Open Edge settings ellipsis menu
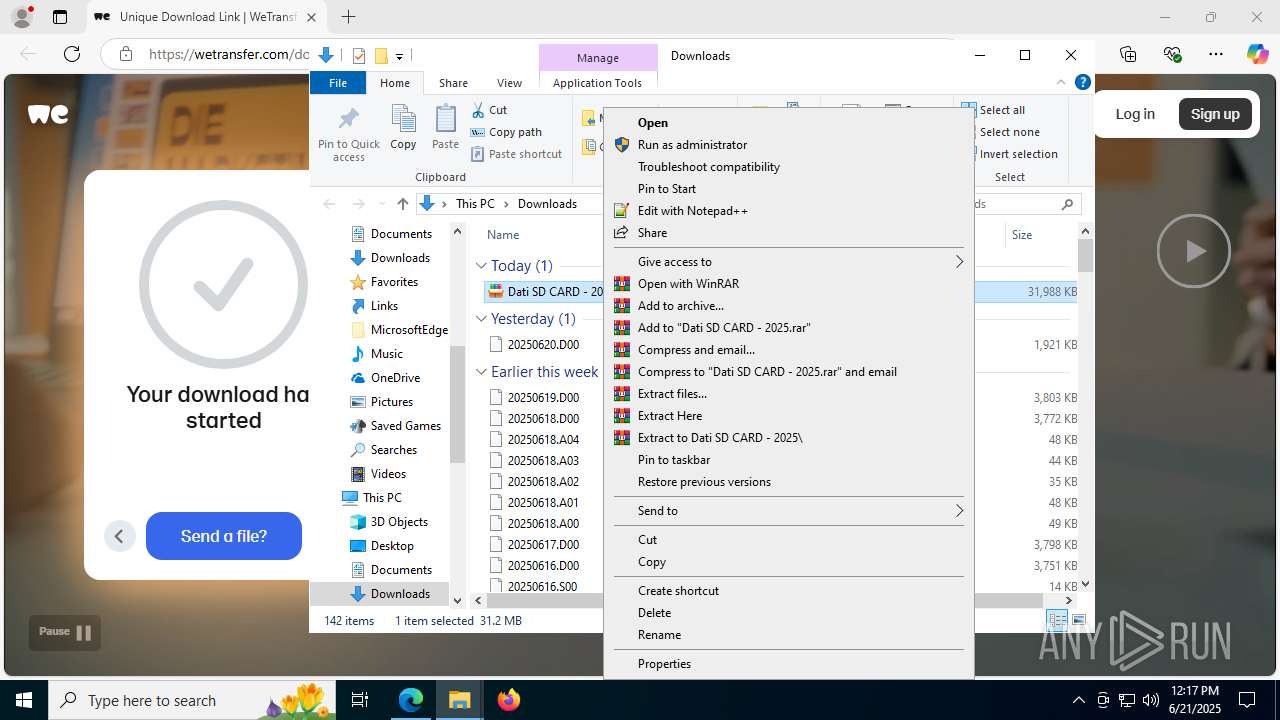The image size is (1280, 720). pyautogui.click(x=1216, y=54)
